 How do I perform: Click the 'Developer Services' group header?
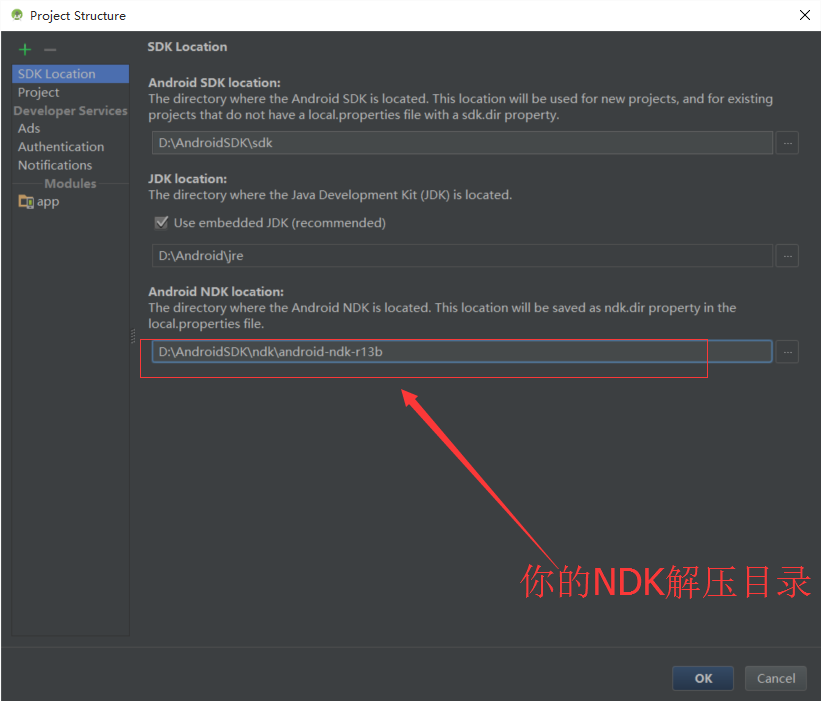coord(70,110)
